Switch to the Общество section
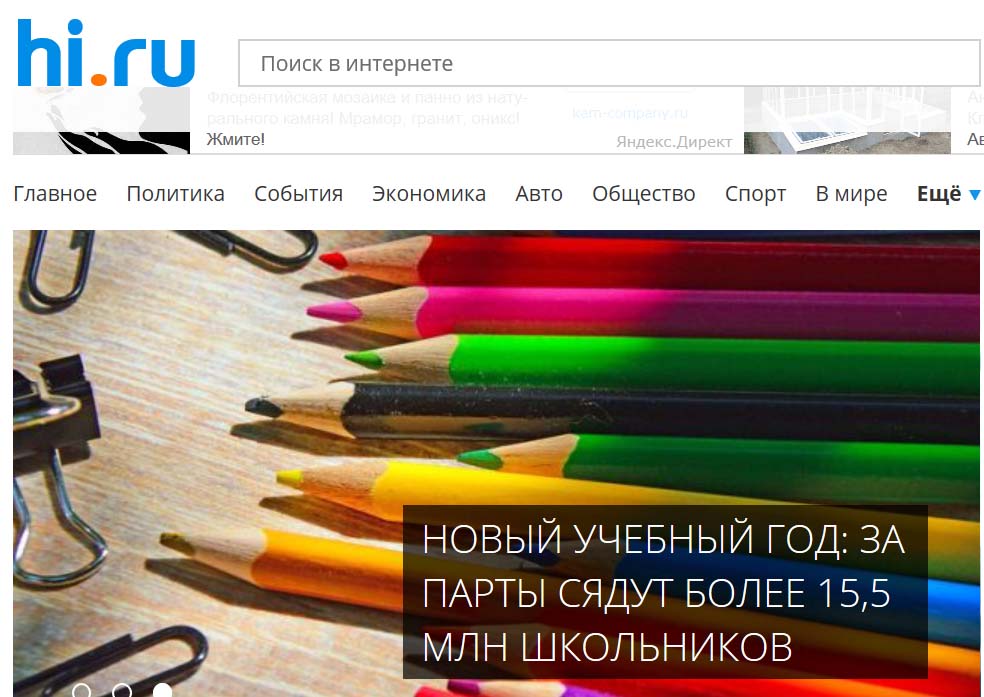 (644, 194)
